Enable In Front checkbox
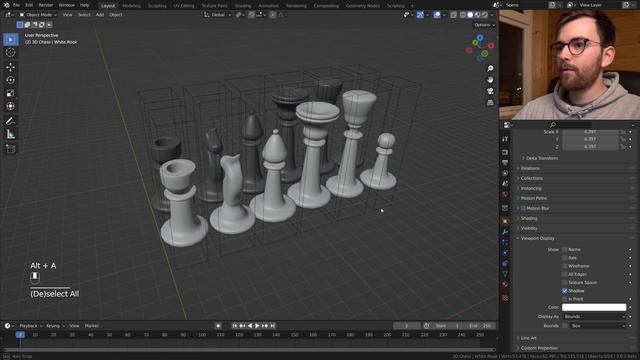 click(x=564, y=299)
